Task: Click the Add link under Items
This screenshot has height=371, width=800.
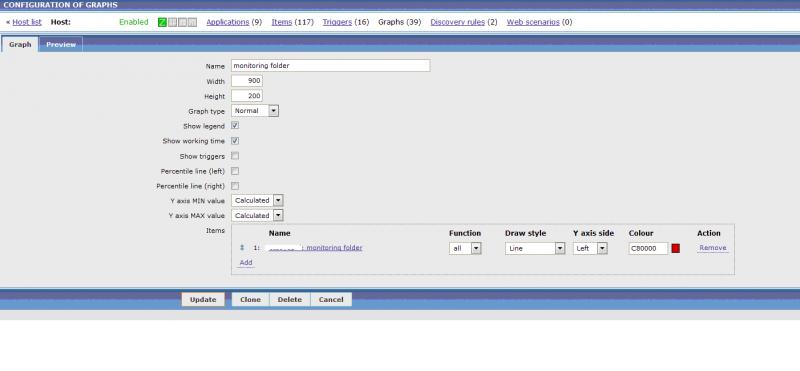Action: [x=246, y=262]
